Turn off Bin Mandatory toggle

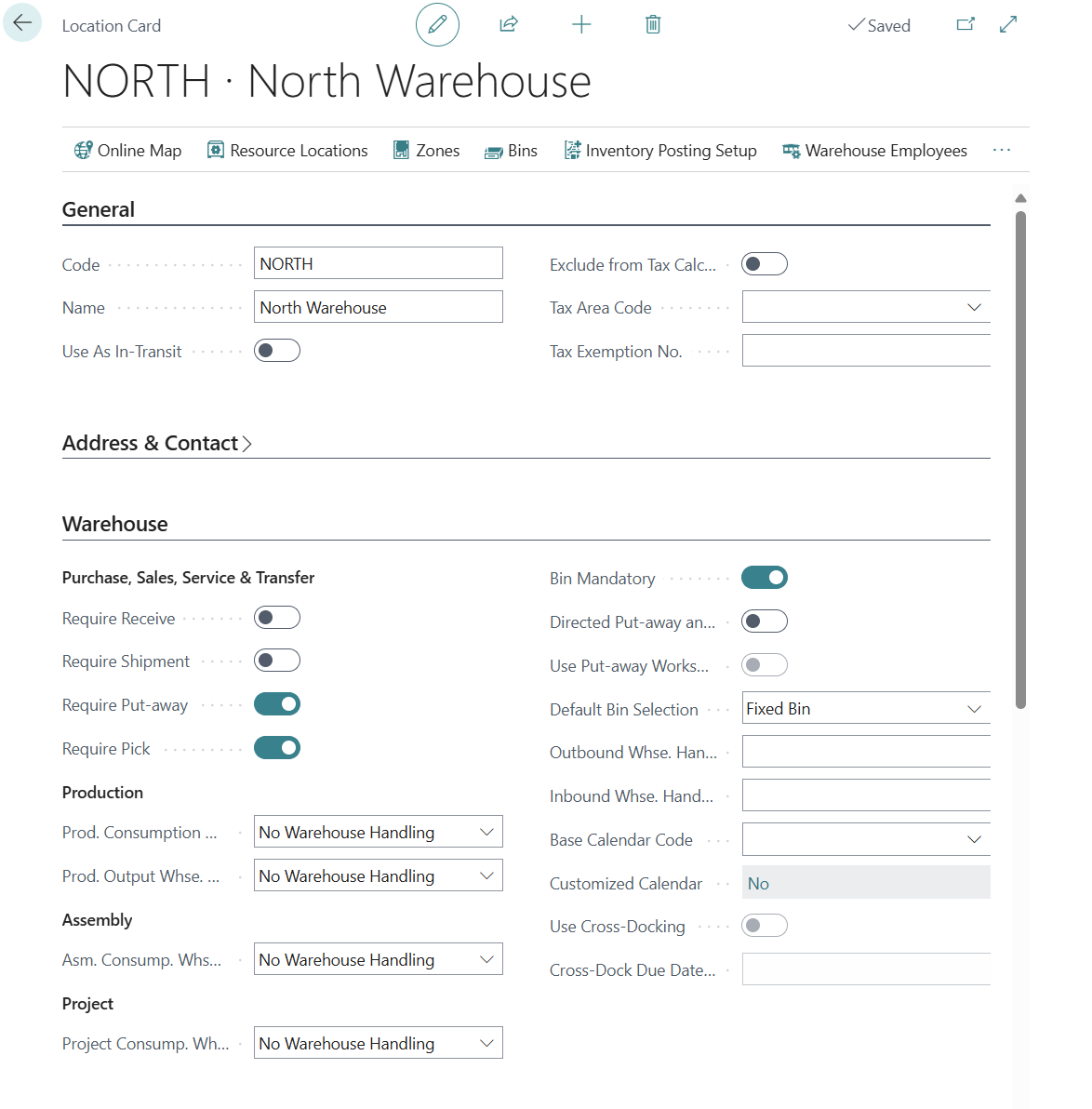click(765, 578)
